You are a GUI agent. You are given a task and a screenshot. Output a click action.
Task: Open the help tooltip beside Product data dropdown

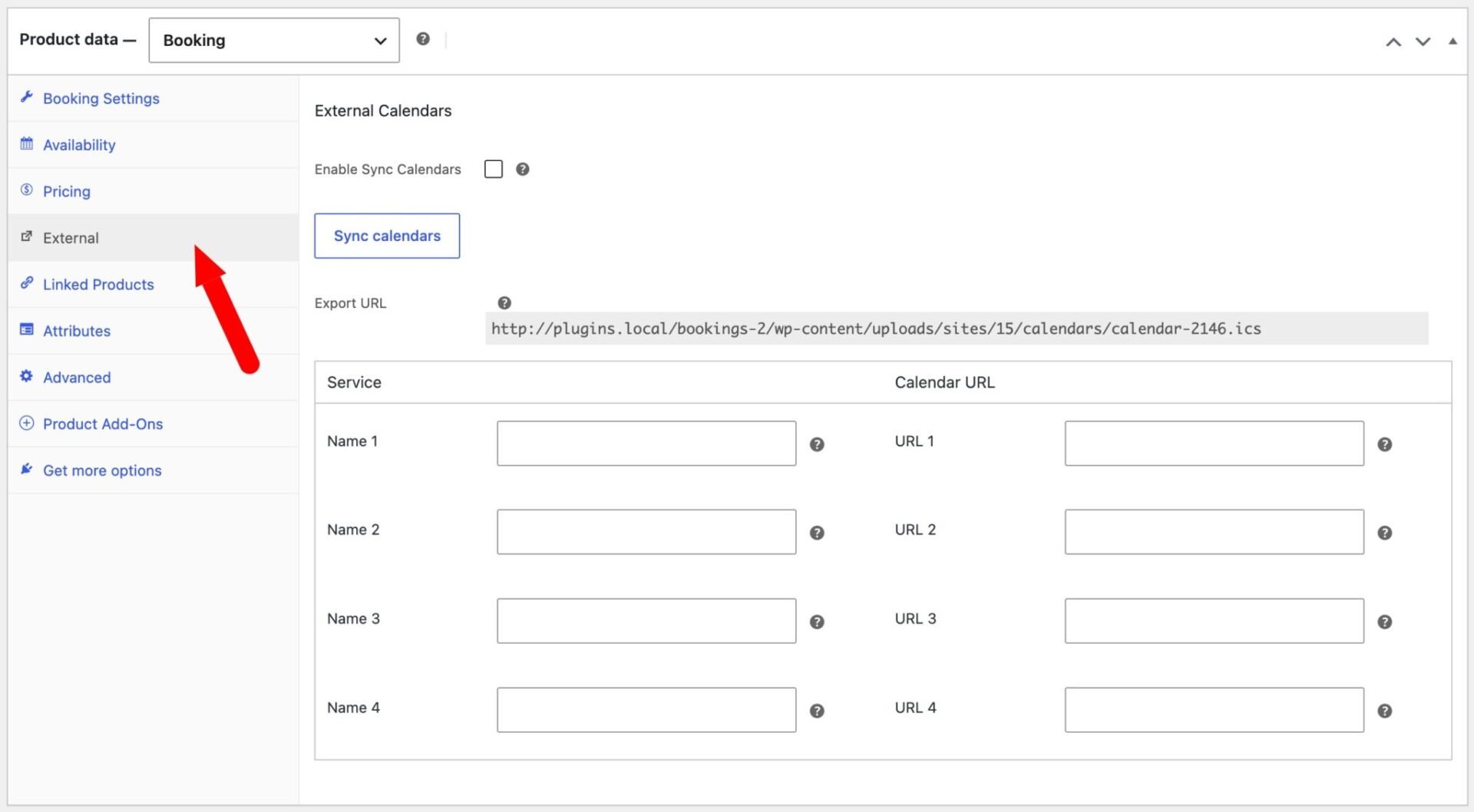pyautogui.click(x=423, y=38)
